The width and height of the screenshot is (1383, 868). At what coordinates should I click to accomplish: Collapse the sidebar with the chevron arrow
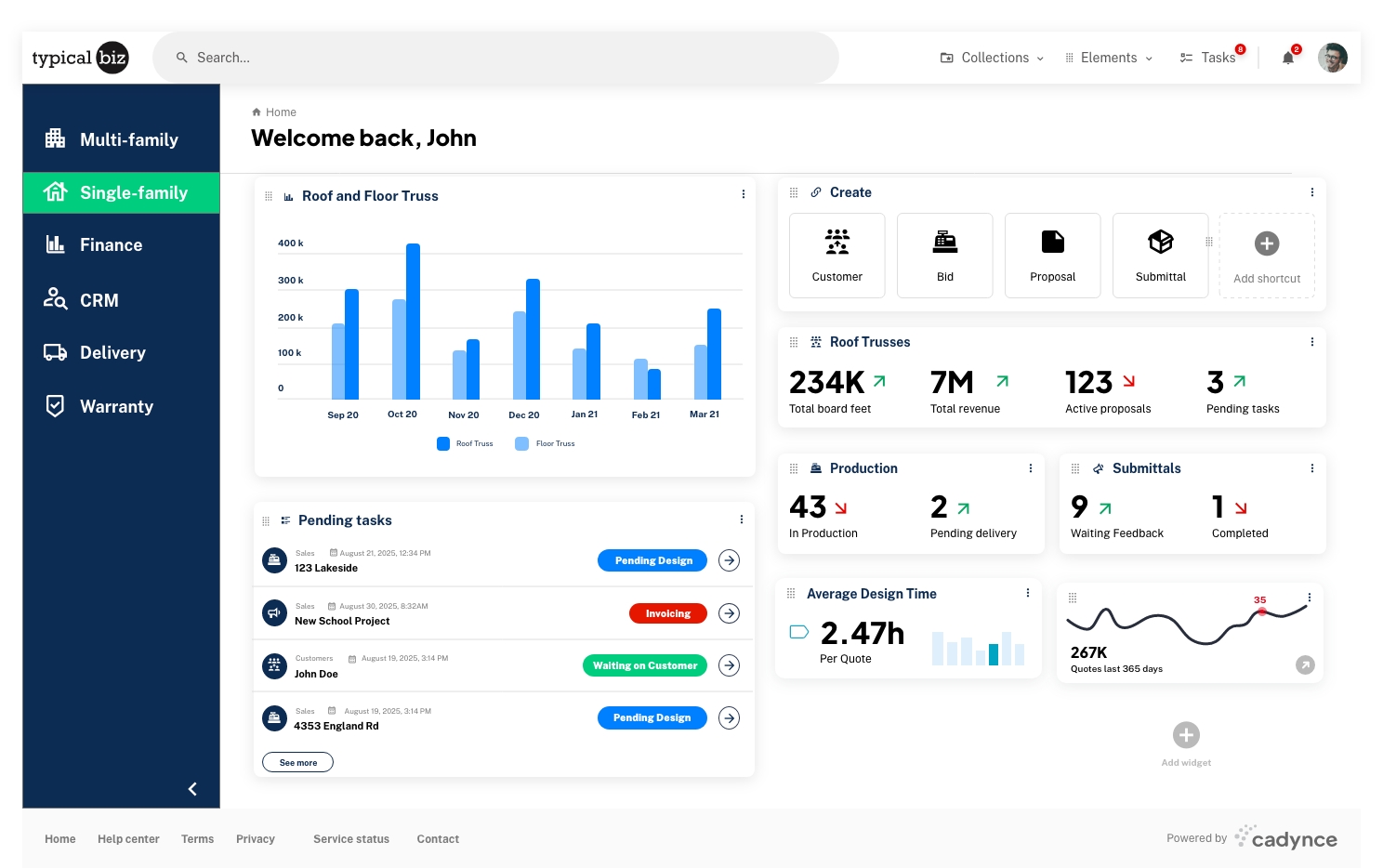click(x=192, y=789)
